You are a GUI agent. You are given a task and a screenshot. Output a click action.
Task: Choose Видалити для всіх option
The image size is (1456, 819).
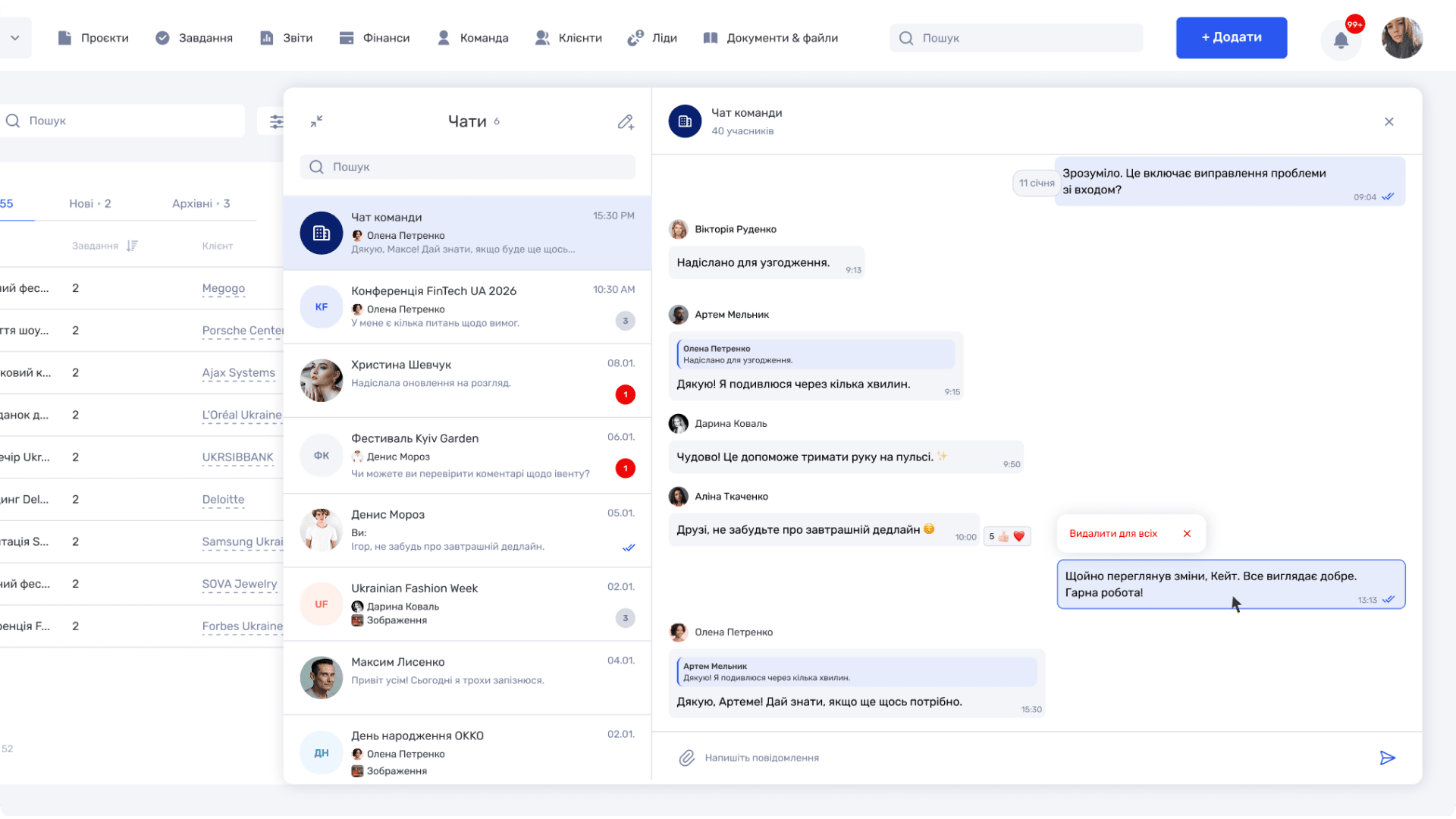(1113, 534)
